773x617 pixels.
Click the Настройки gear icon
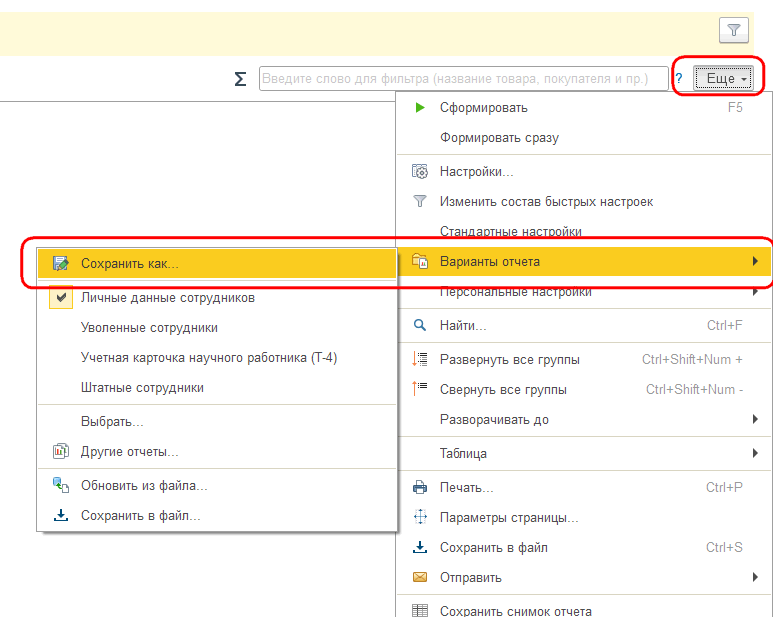click(420, 172)
